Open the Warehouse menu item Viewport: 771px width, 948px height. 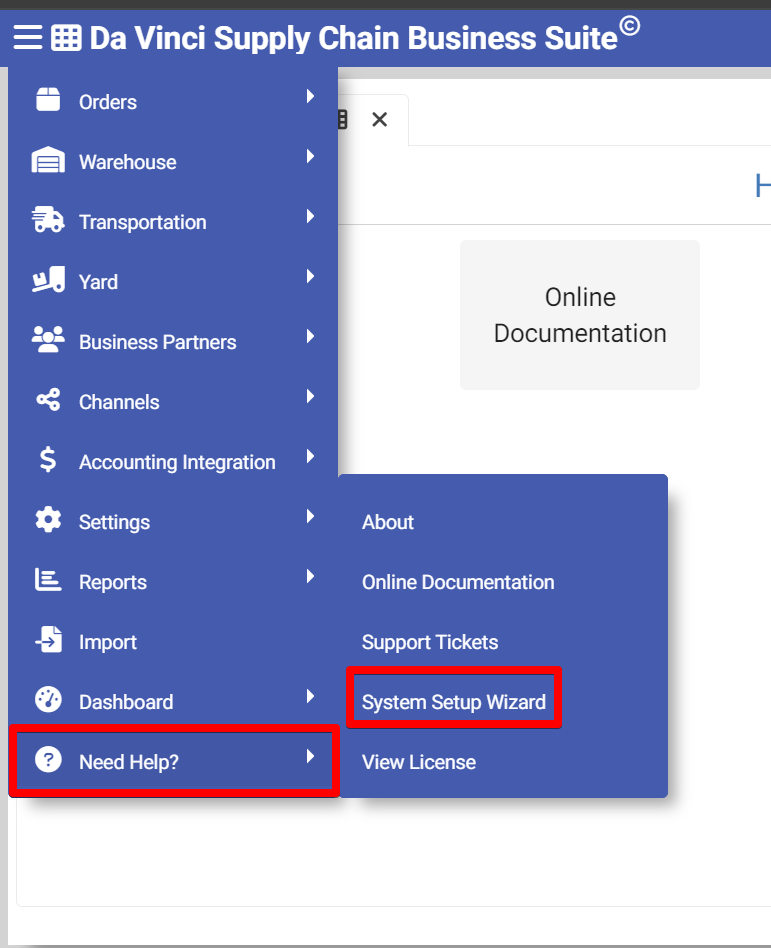click(173, 160)
